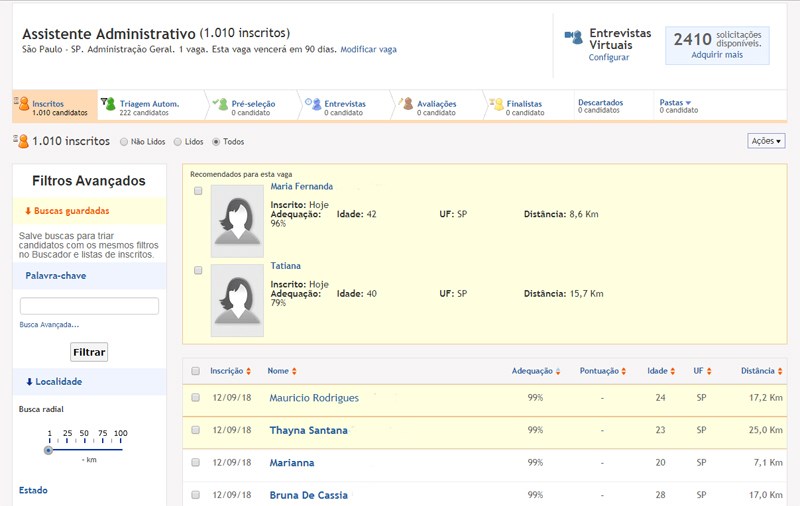Check the box for Marianna
800x506 pixels.
tap(195, 462)
